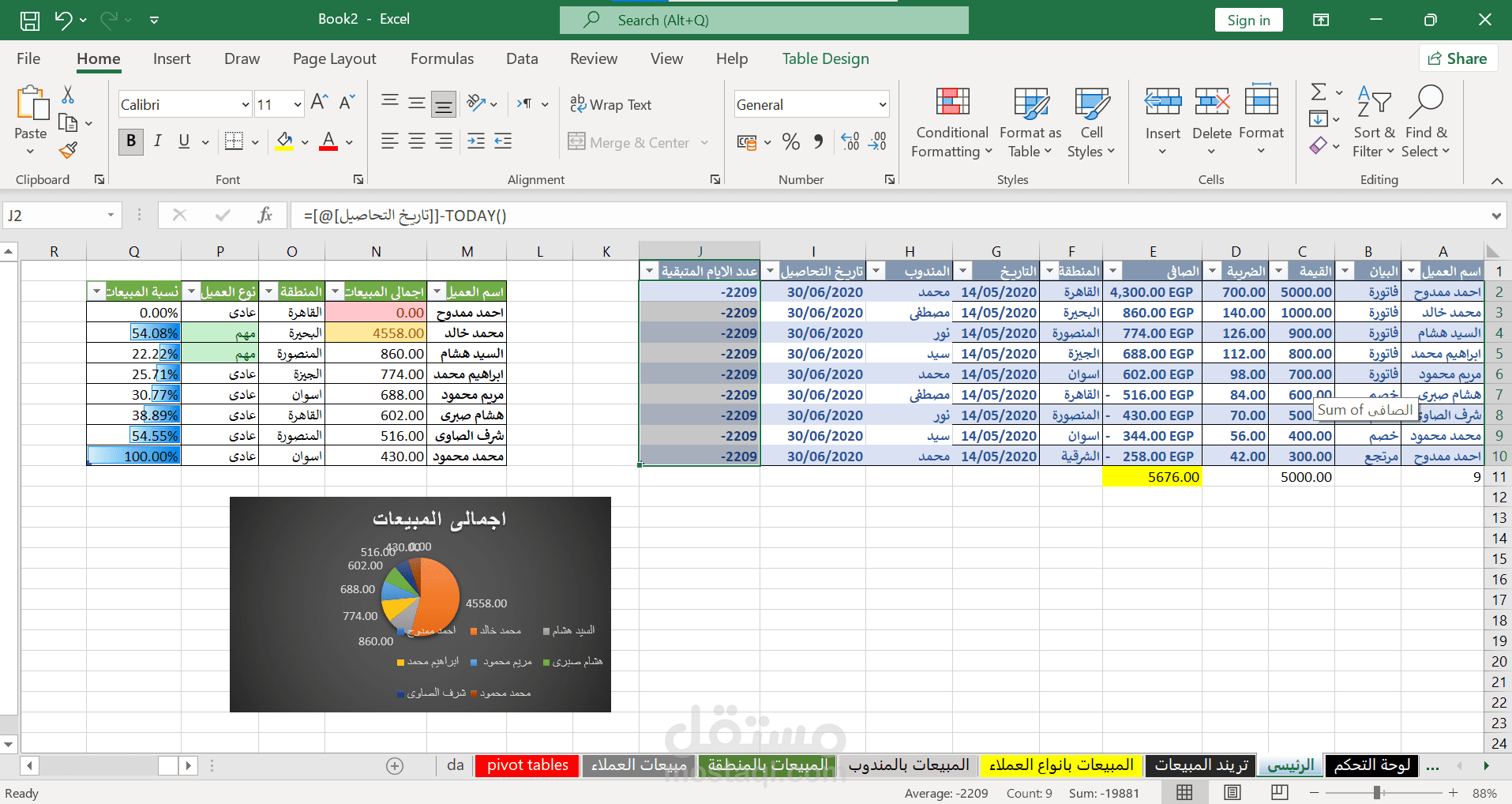The height and width of the screenshot is (804, 1512).
Task: Insert cells using the Insert icon
Action: [x=1163, y=103]
